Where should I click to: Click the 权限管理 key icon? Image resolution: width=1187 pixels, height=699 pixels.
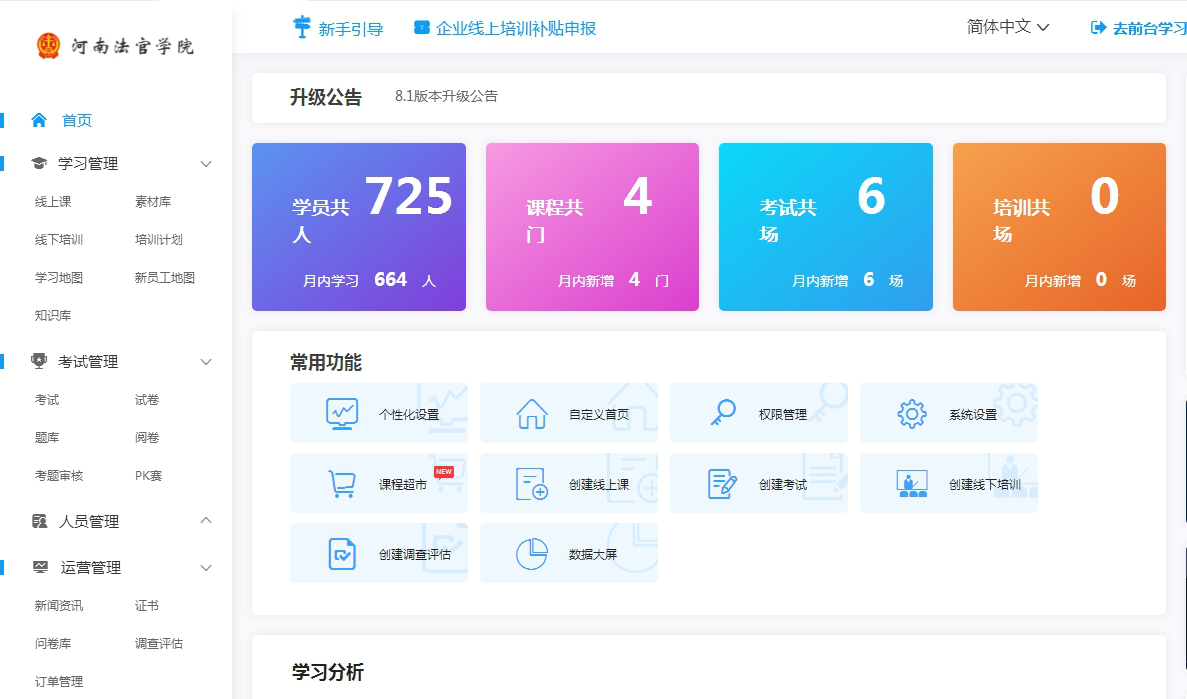tap(723, 413)
